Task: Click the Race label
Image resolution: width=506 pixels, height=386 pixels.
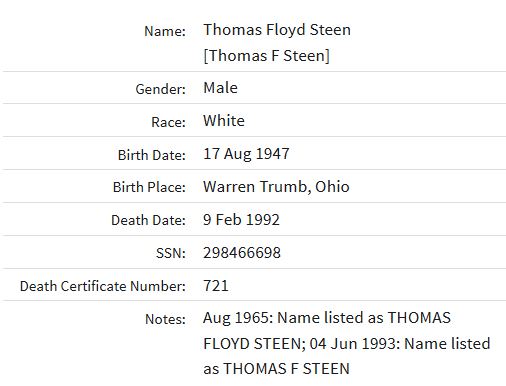Action: click(x=168, y=122)
